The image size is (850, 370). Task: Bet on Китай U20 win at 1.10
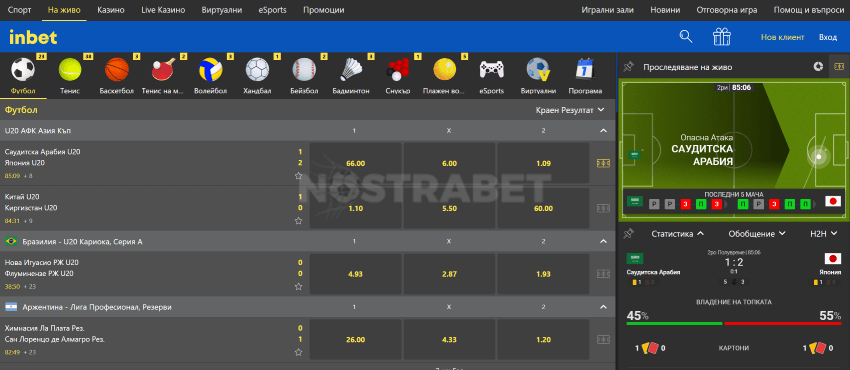[356, 208]
